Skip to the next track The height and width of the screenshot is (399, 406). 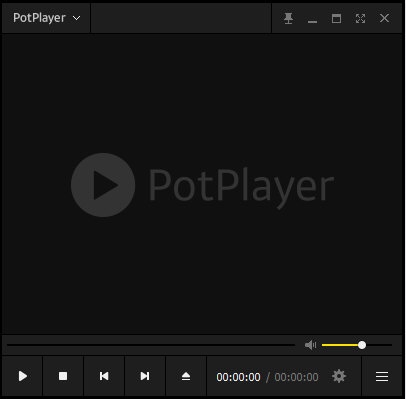[145, 376]
